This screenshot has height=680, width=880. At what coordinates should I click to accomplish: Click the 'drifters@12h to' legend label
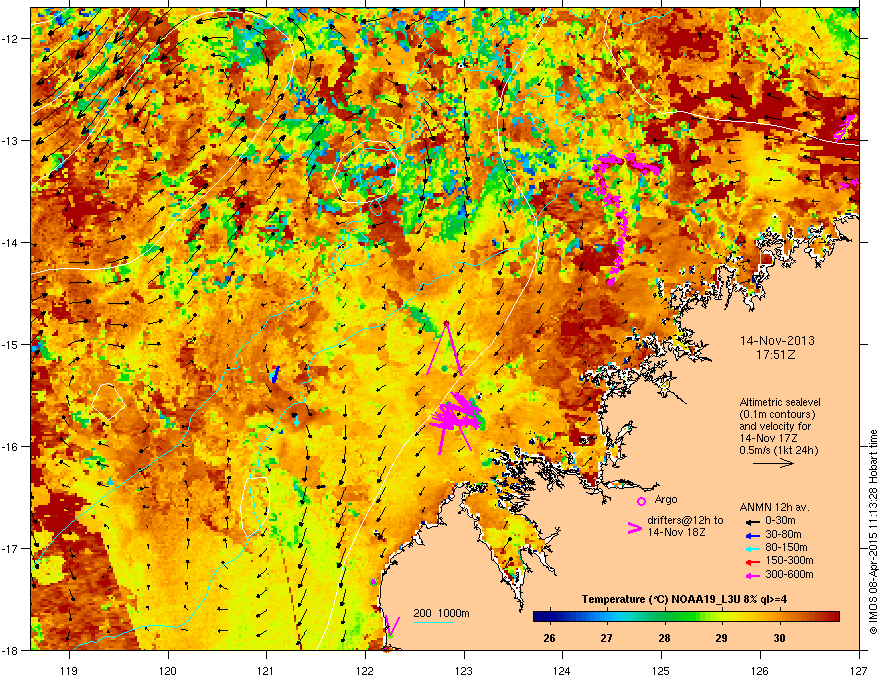pos(685,521)
